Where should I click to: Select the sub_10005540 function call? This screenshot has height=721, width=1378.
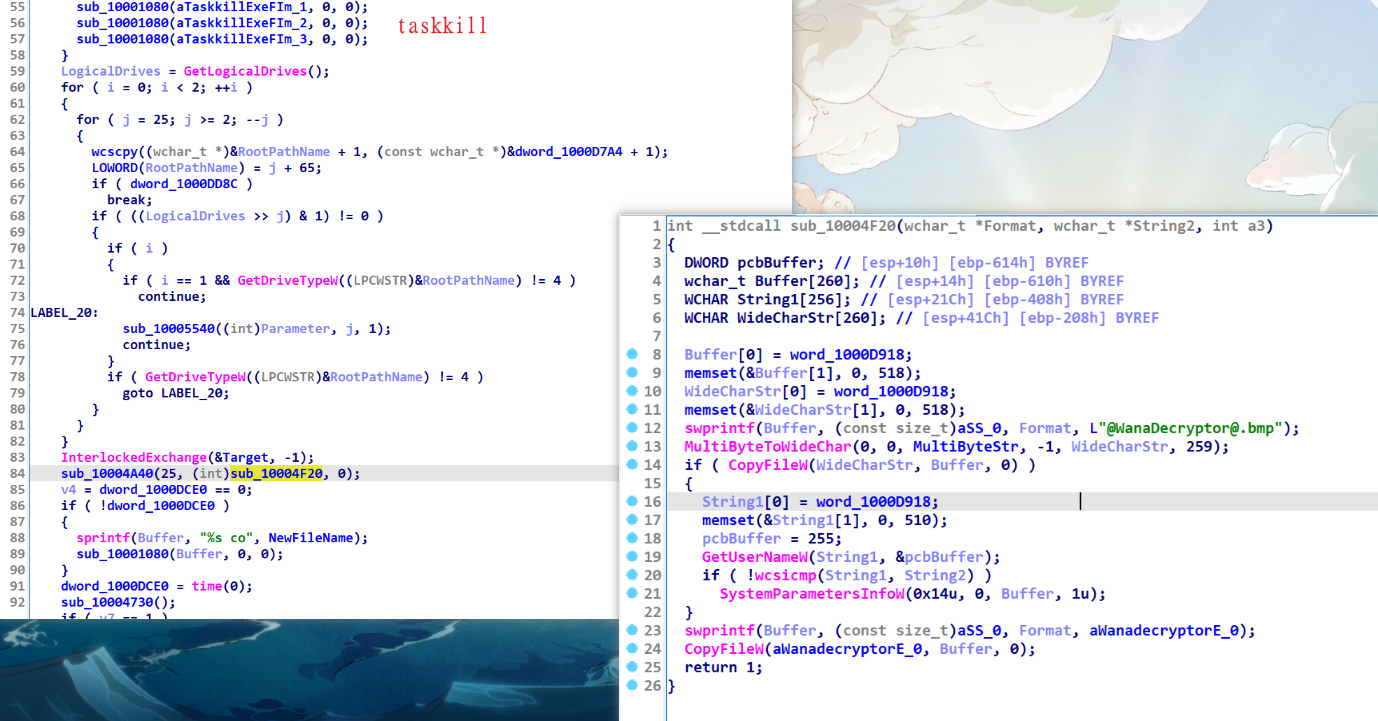(166, 328)
